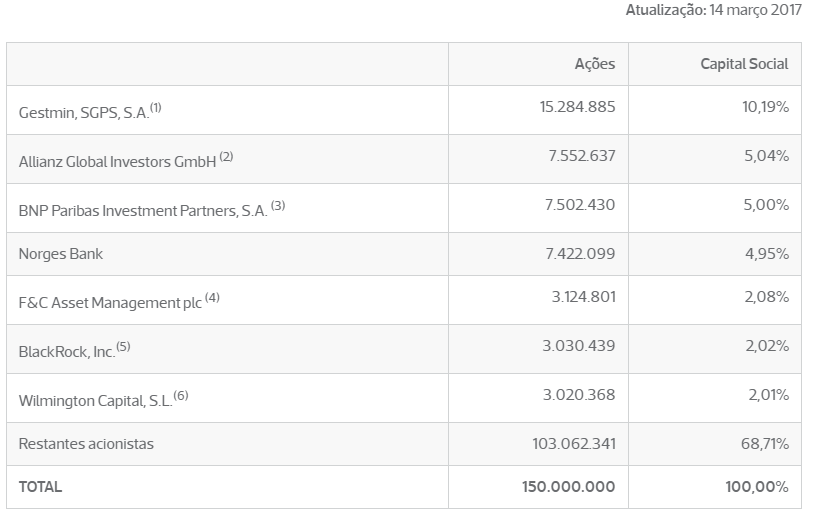Click the share count 3.020.368

(x=579, y=395)
